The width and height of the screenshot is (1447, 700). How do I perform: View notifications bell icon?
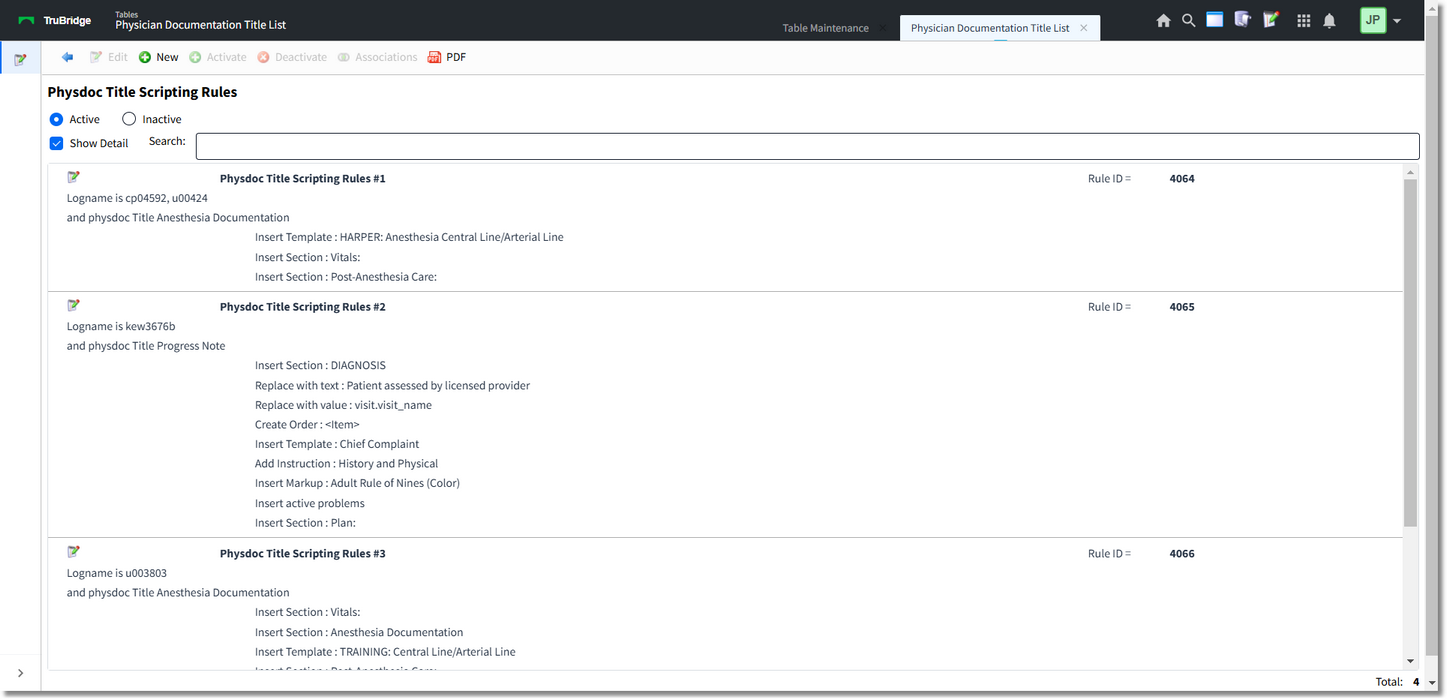tap(1329, 20)
